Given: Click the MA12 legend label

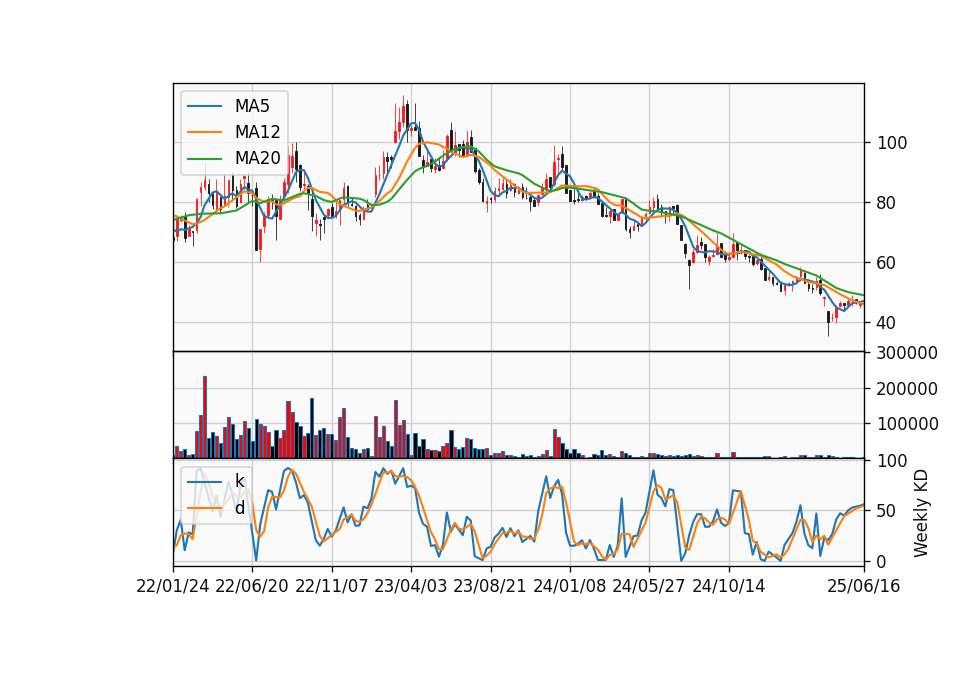Looking at the screenshot, I should pos(257,132).
